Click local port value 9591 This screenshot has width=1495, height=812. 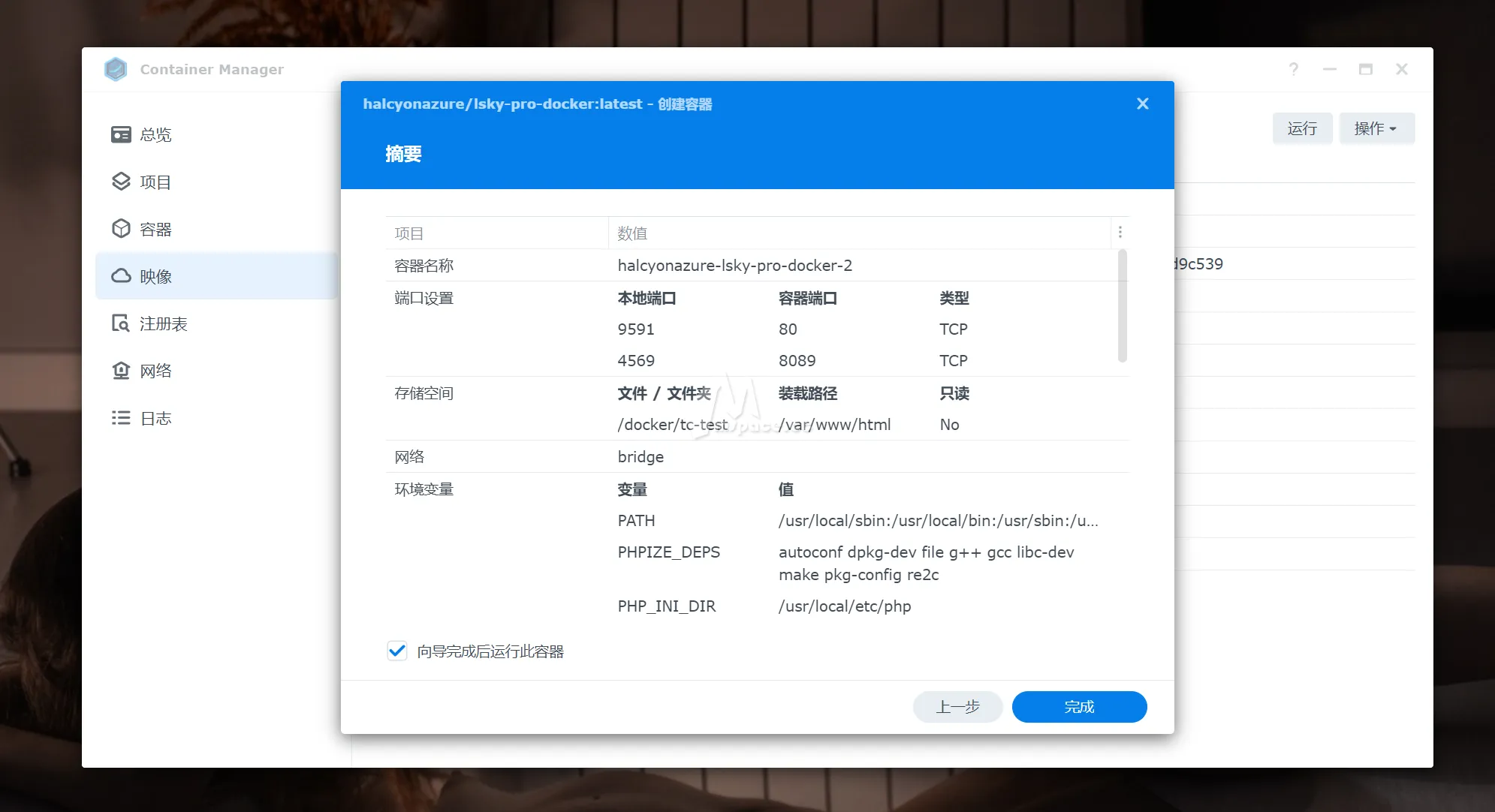point(635,329)
